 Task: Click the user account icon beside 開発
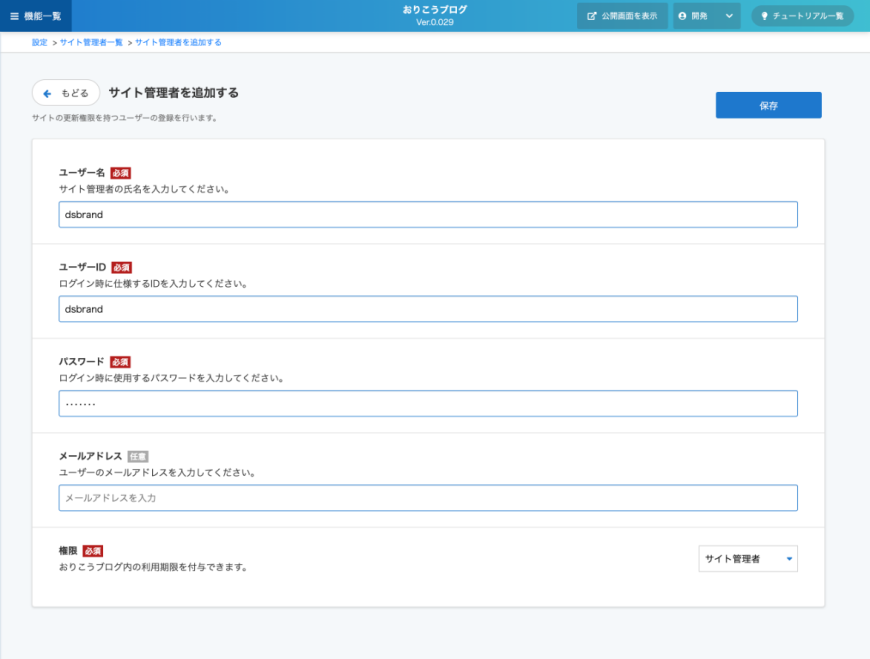pos(683,16)
